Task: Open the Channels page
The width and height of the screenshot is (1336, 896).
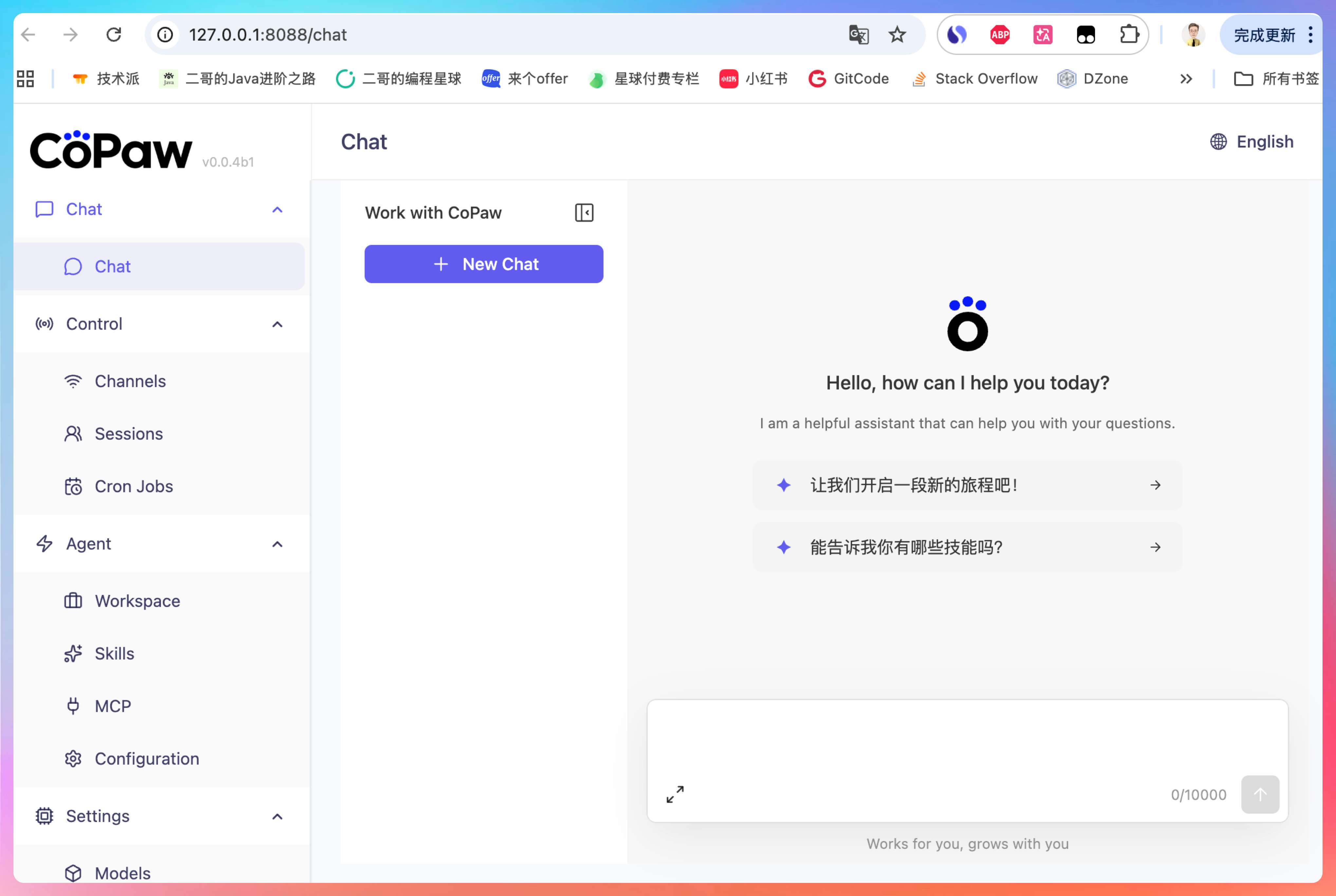Action: [130, 381]
